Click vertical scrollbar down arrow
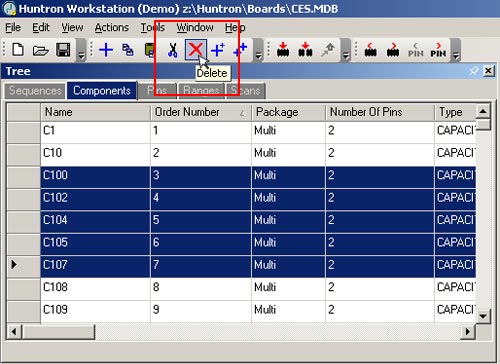 tap(483, 316)
